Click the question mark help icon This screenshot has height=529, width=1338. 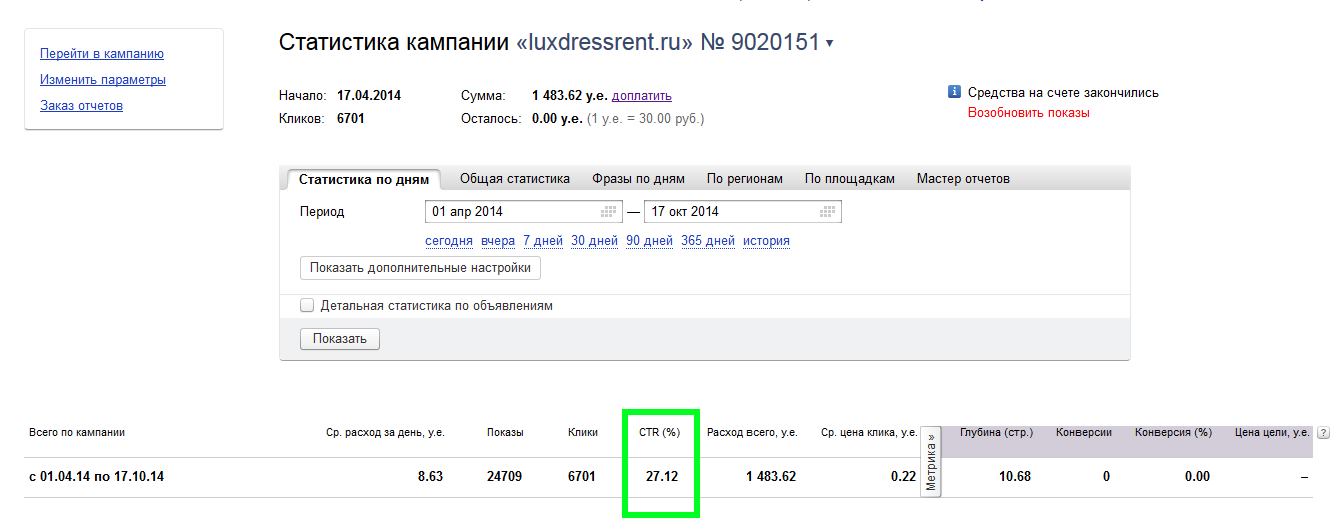pyautogui.click(x=1324, y=433)
